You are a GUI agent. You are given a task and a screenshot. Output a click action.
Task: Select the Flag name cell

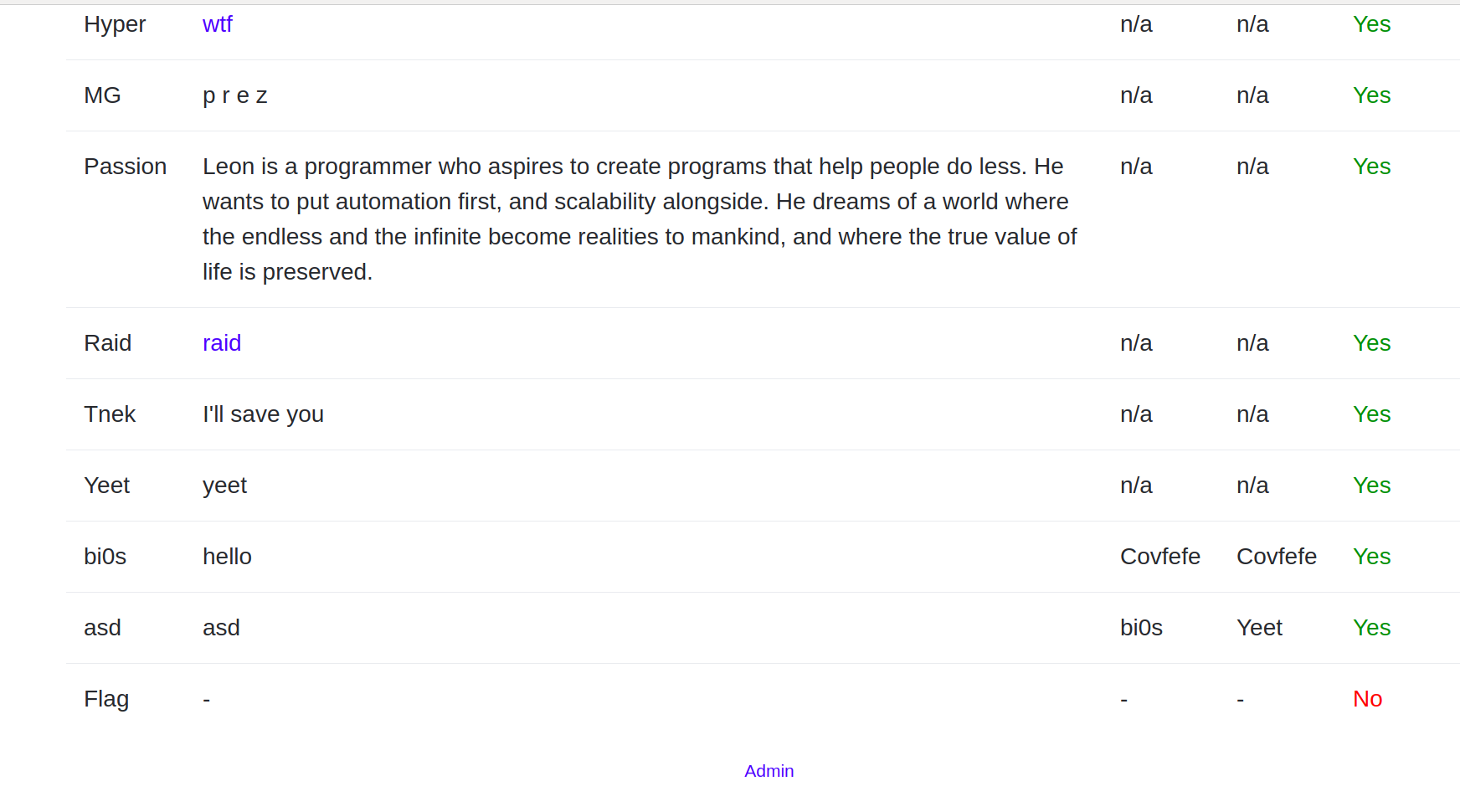click(x=106, y=699)
